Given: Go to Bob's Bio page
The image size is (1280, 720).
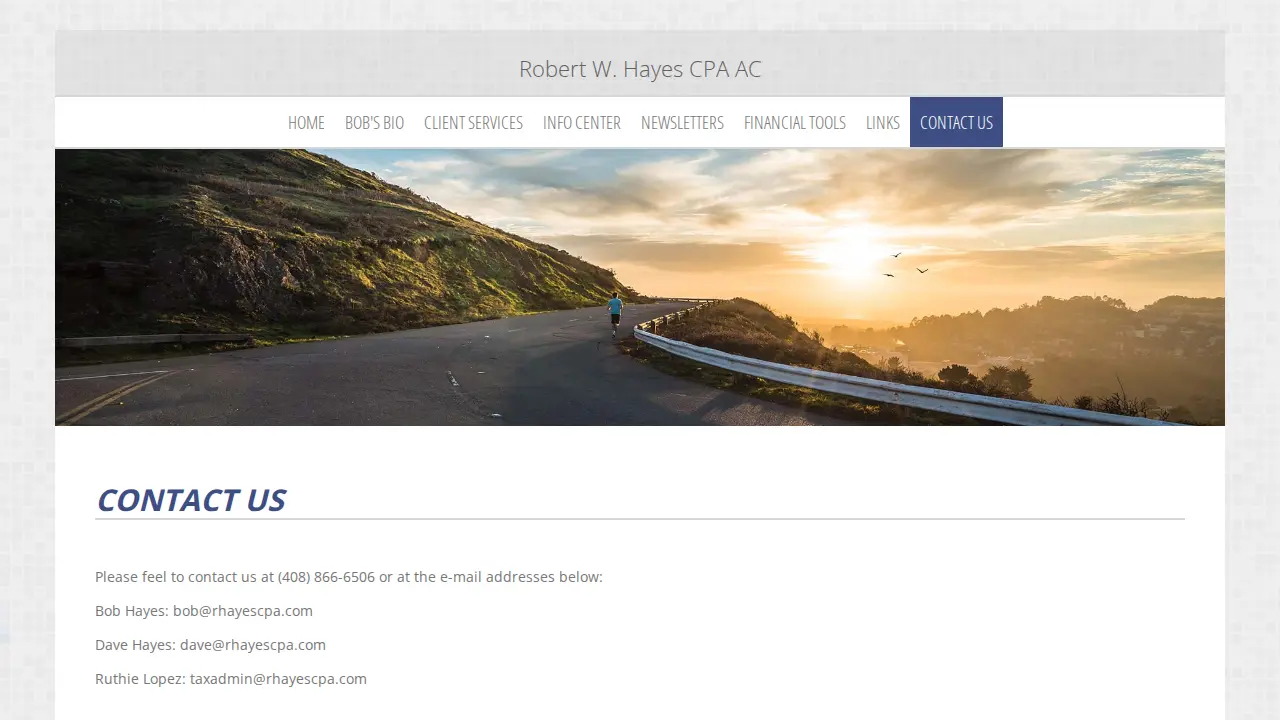Looking at the screenshot, I should (x=374, y=122).
